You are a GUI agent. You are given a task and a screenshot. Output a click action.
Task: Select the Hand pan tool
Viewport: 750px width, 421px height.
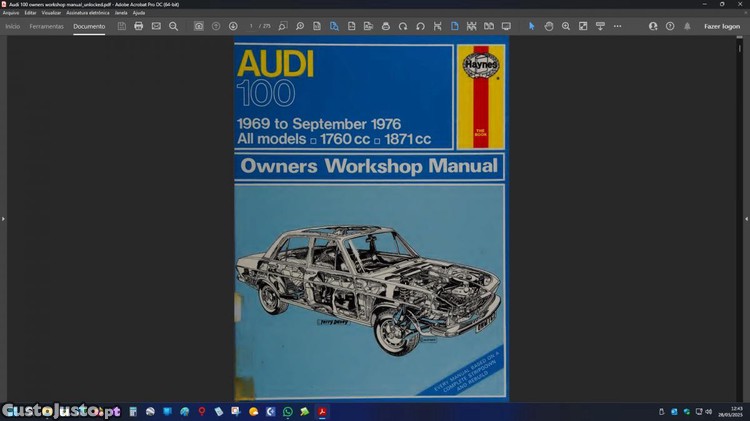coord(549,26)
